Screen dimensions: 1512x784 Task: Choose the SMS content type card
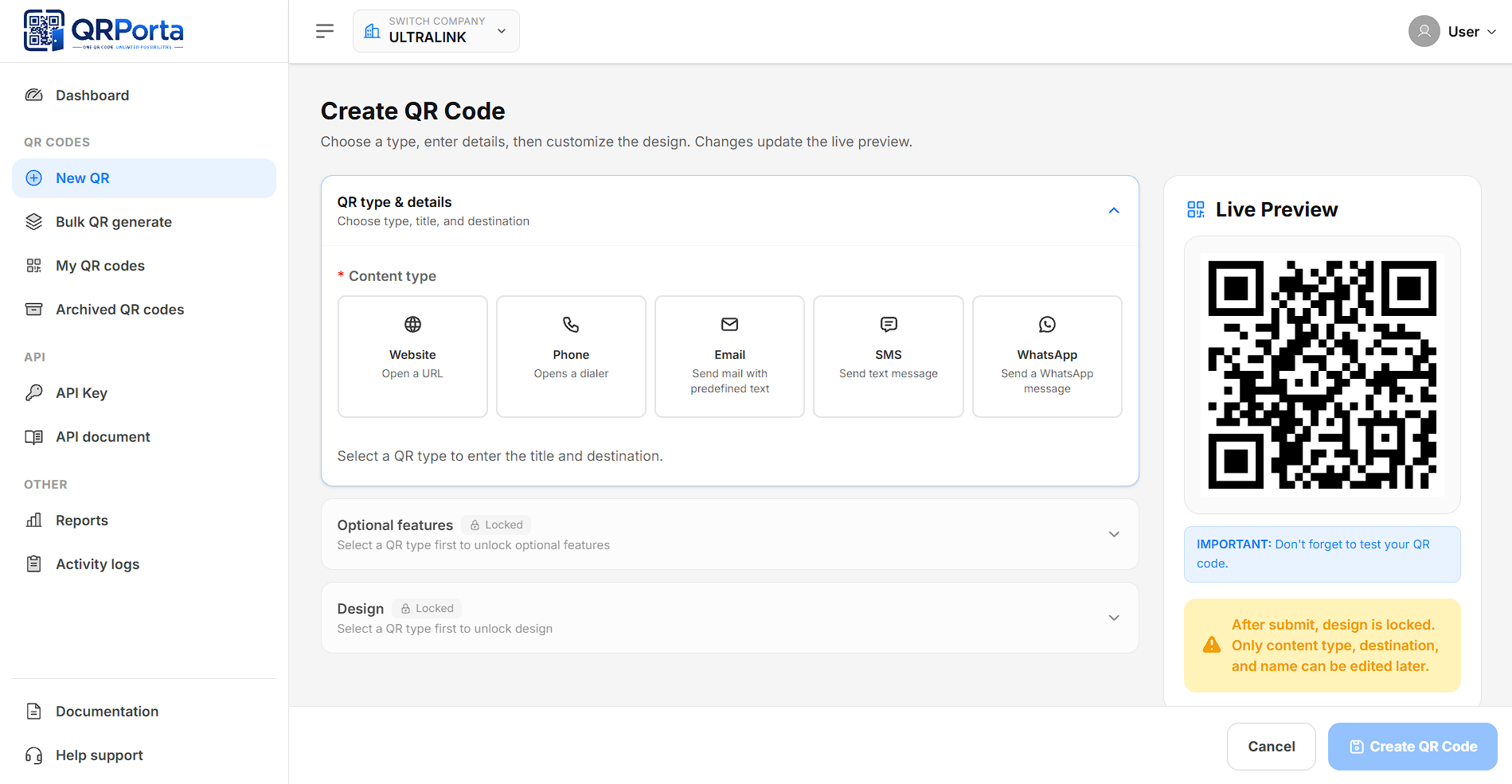[x=889, y=357]
